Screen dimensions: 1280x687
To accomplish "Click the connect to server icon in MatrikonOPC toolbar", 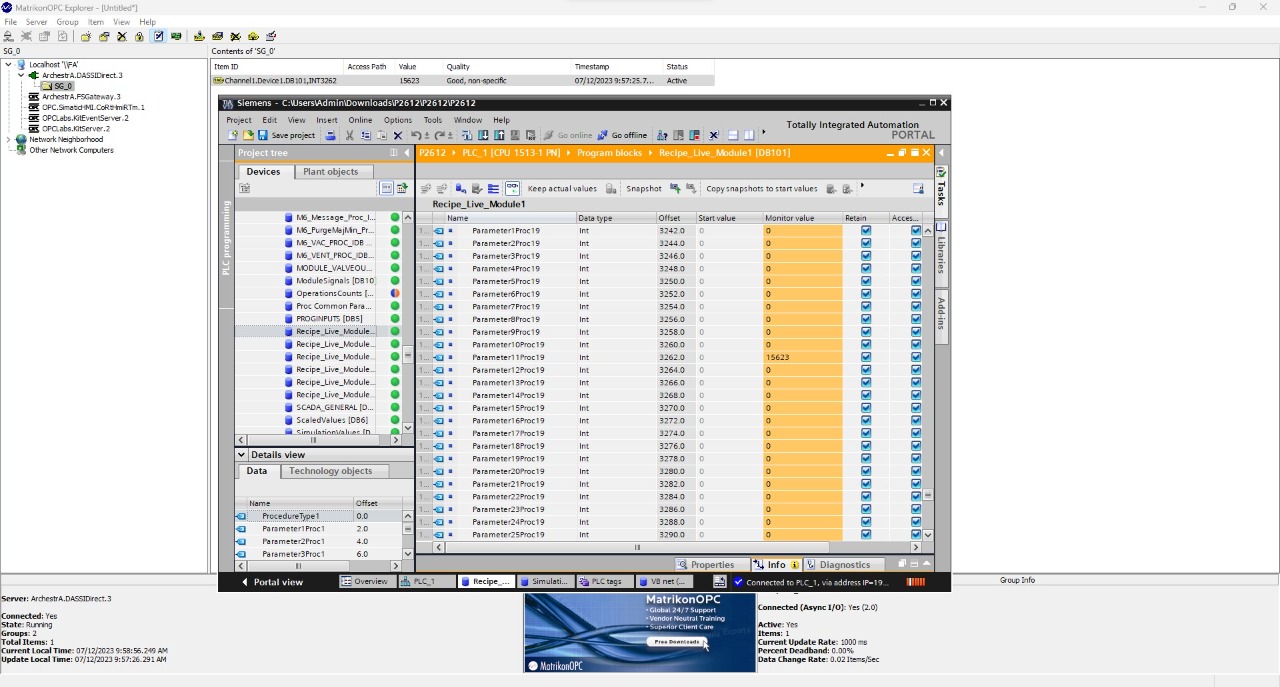I will tap(8, 36).
